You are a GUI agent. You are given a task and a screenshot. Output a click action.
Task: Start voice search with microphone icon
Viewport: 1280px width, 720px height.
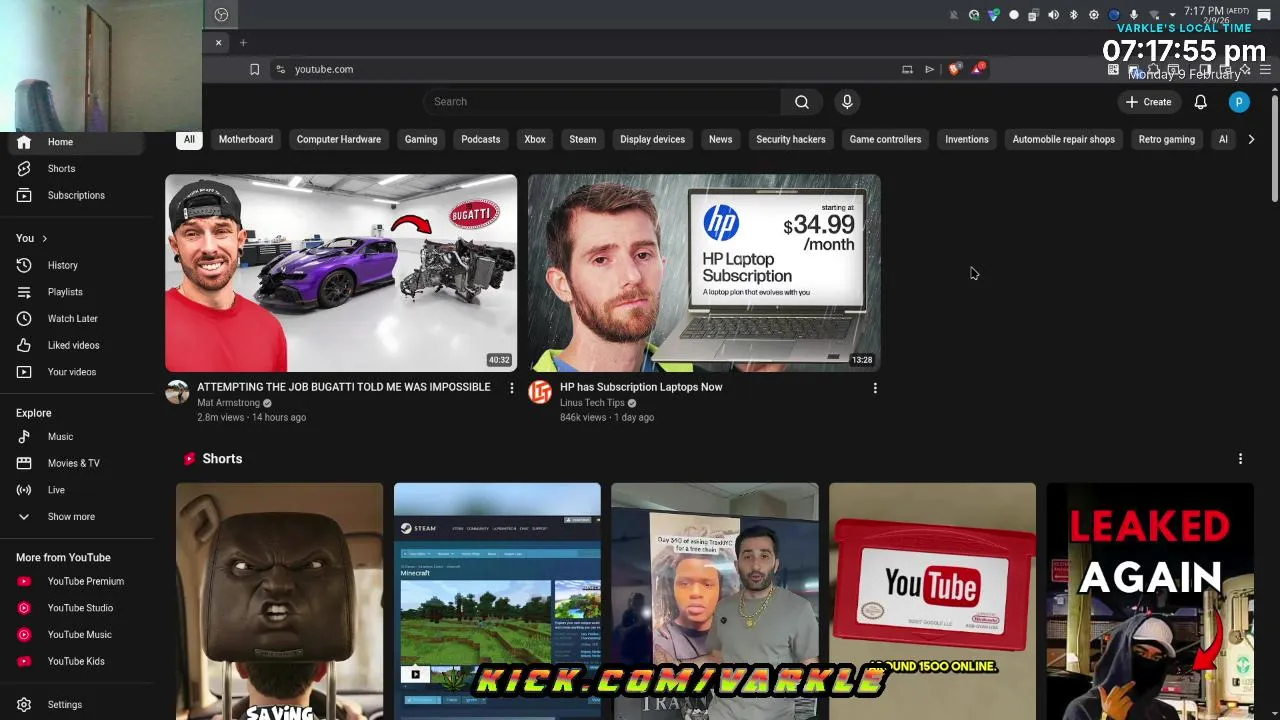pos(847,101)
